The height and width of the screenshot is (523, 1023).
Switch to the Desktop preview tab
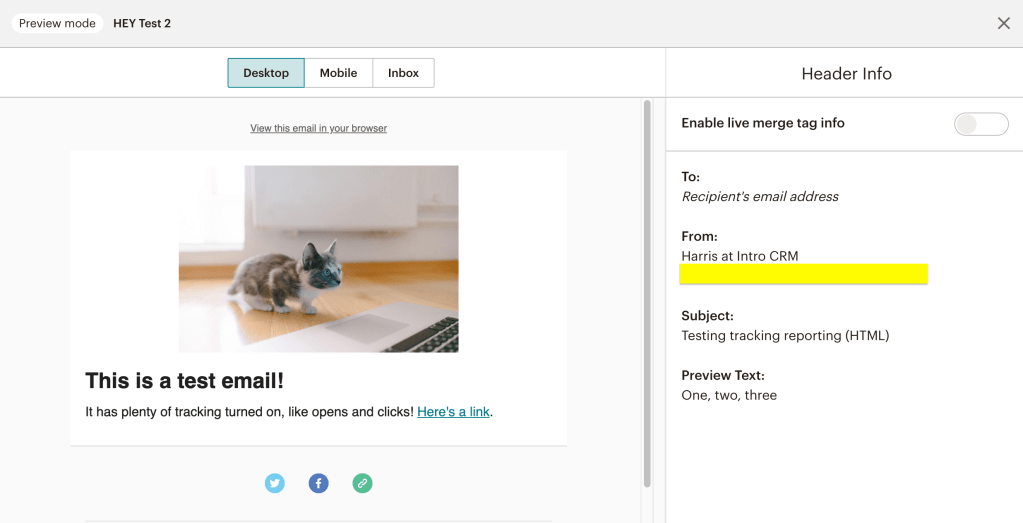coord(266,73)
